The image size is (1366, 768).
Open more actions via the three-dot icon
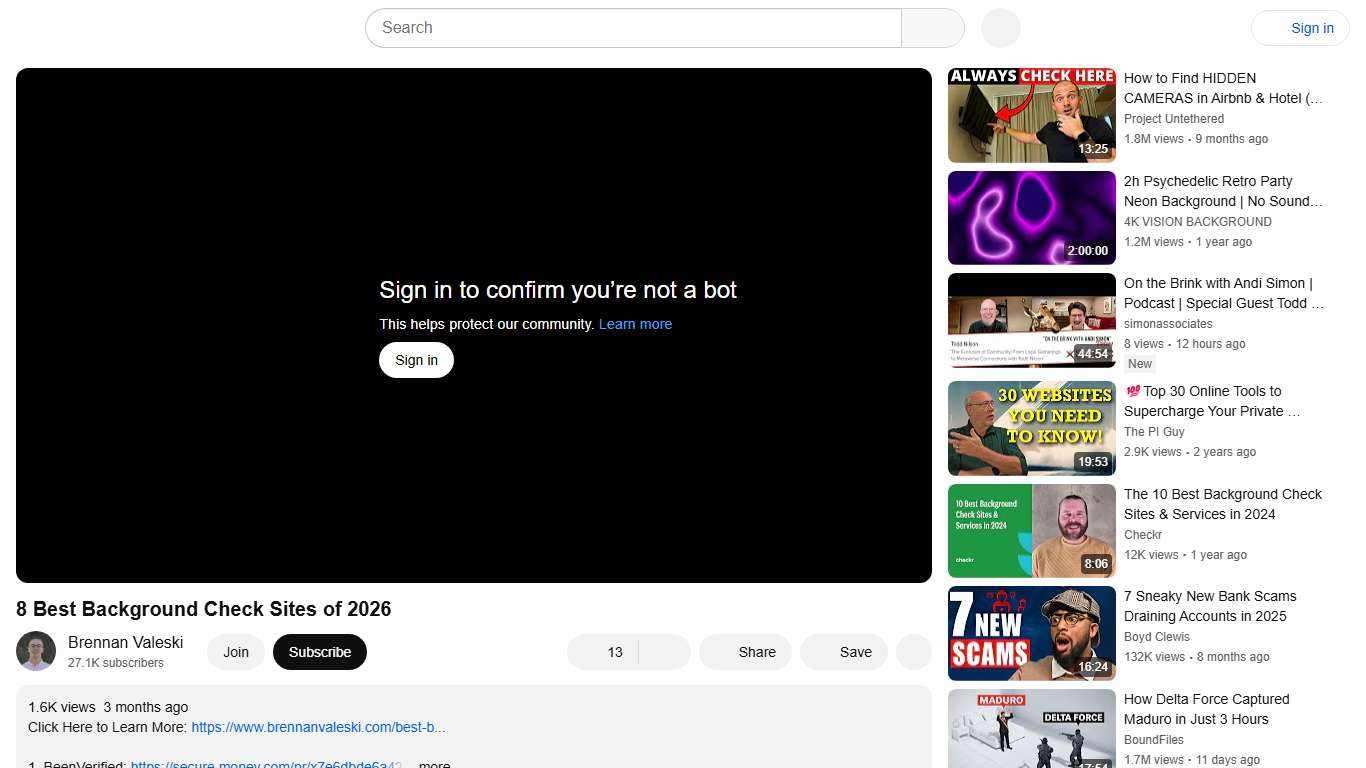913,651
